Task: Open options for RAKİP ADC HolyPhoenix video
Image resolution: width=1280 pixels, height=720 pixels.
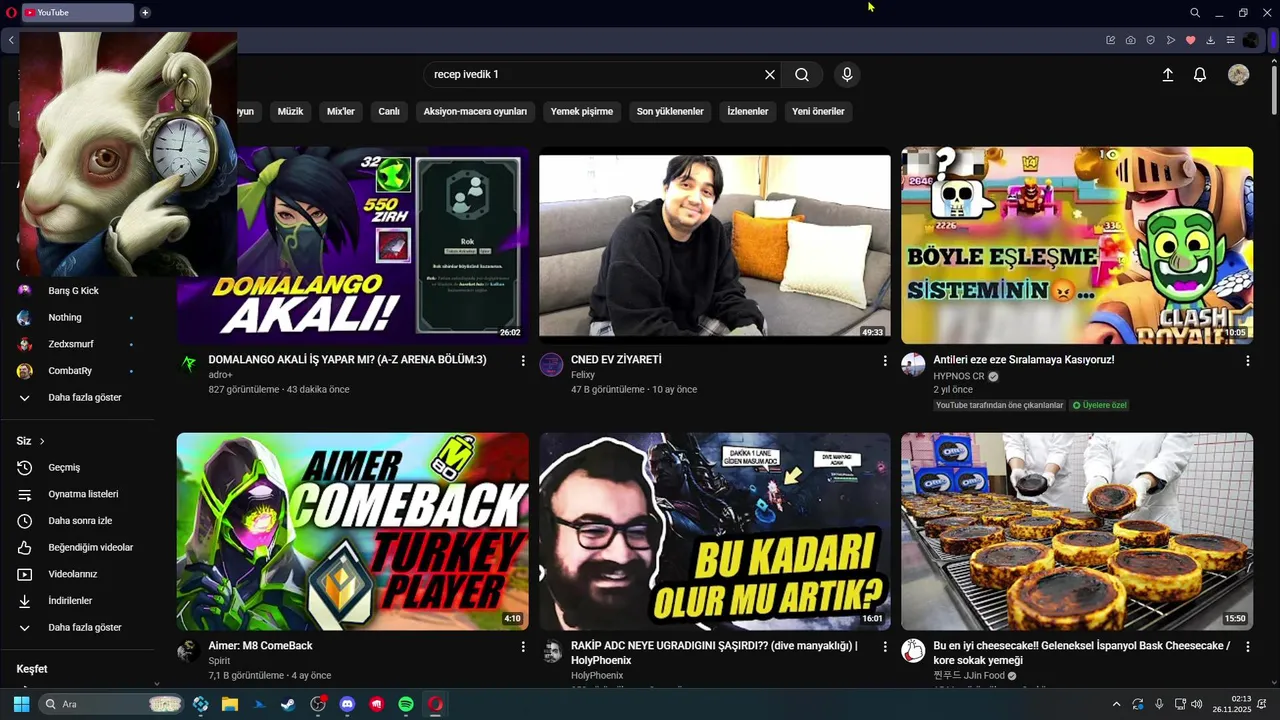Action: [x=884, y=648]
